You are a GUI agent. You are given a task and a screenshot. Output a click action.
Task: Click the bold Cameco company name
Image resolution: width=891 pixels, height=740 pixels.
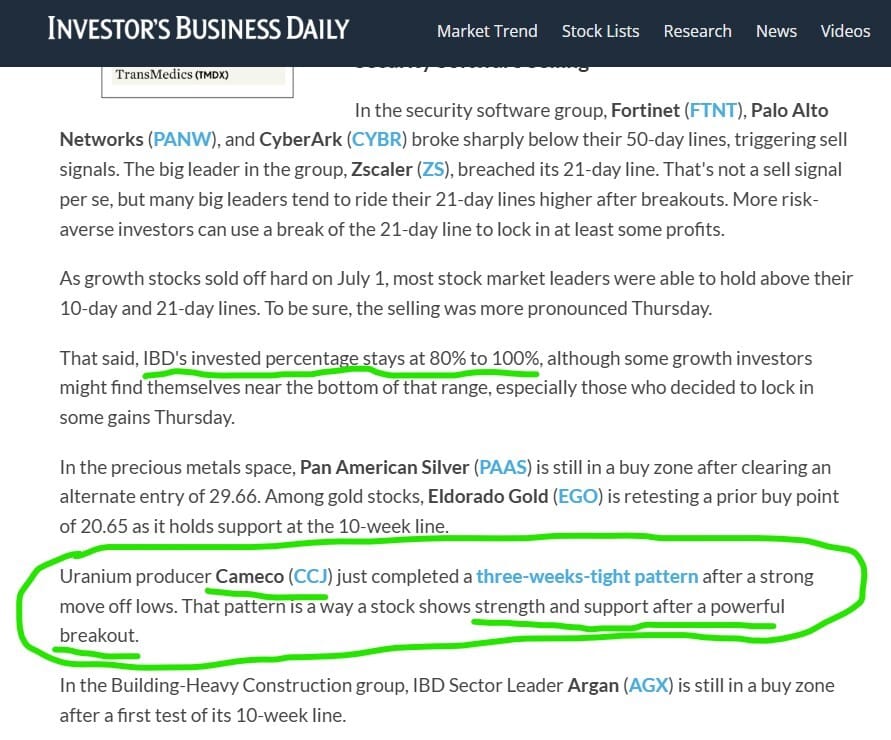249,576
